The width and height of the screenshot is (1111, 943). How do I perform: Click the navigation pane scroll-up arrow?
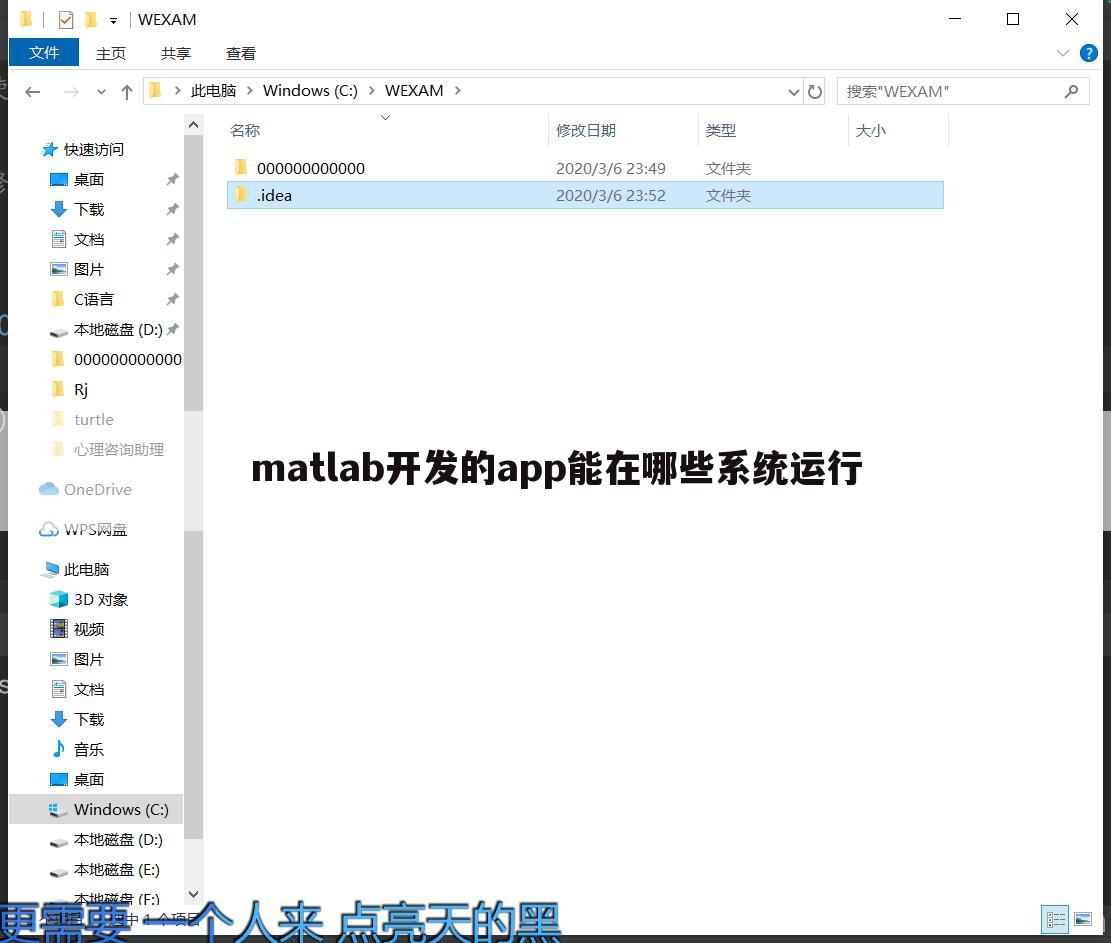(x=193, y=125)
